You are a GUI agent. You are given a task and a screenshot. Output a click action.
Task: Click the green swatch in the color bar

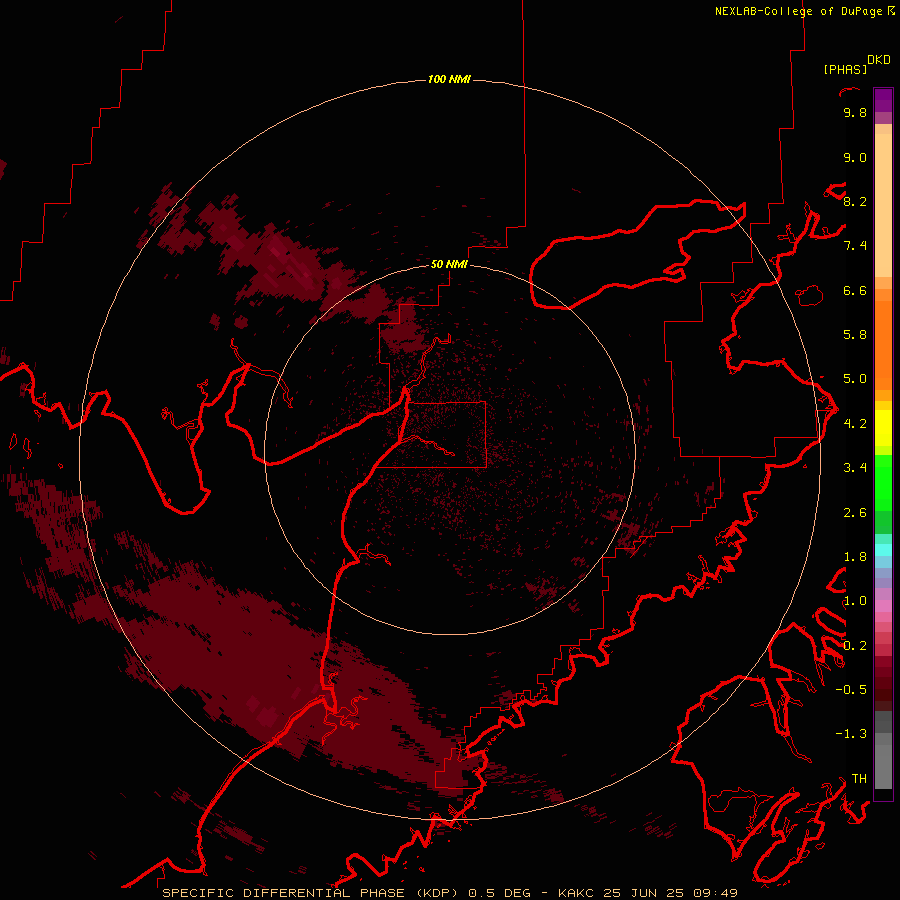point(883,482)
